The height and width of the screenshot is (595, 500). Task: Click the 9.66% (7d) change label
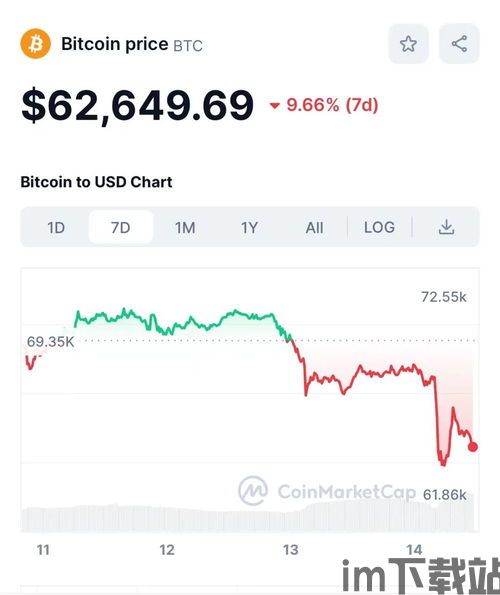pos(332,105)
